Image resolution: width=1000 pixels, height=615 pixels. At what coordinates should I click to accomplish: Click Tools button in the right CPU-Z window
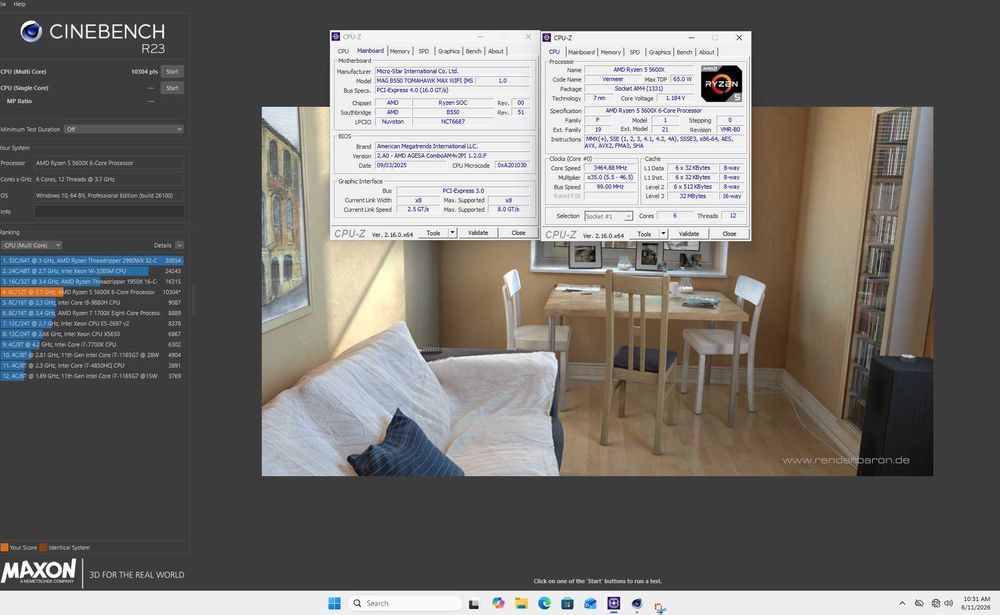pos(644,234)
